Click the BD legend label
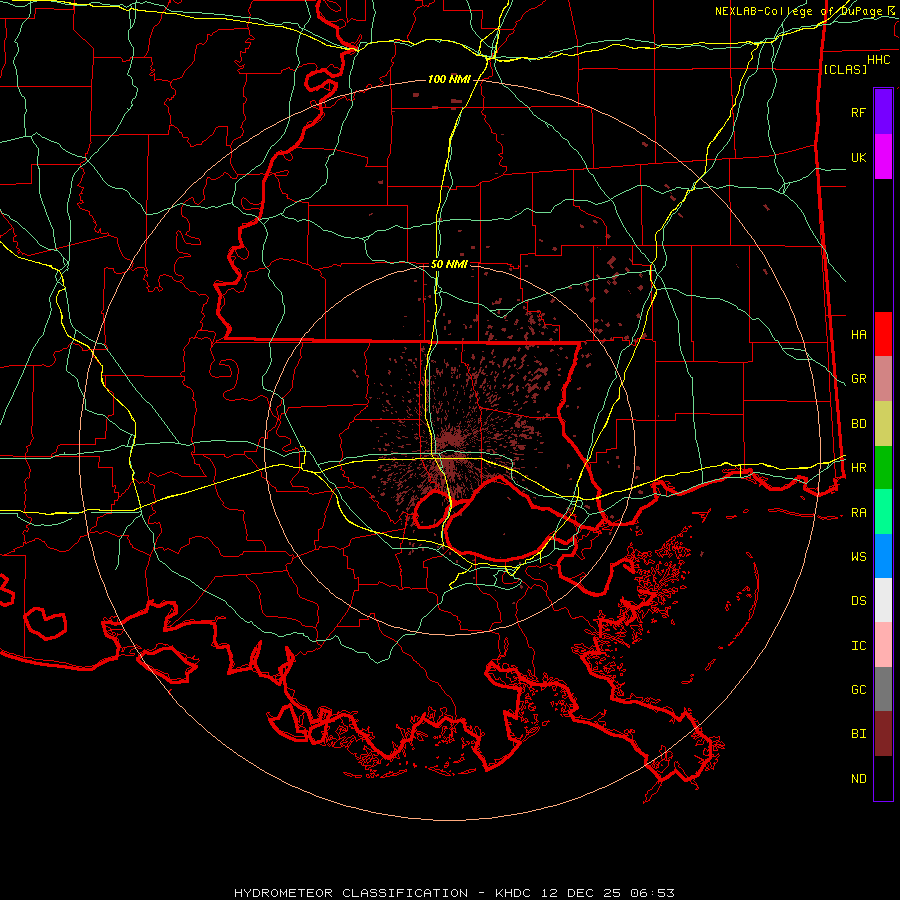The image size is (900, 900). [858, 424]
